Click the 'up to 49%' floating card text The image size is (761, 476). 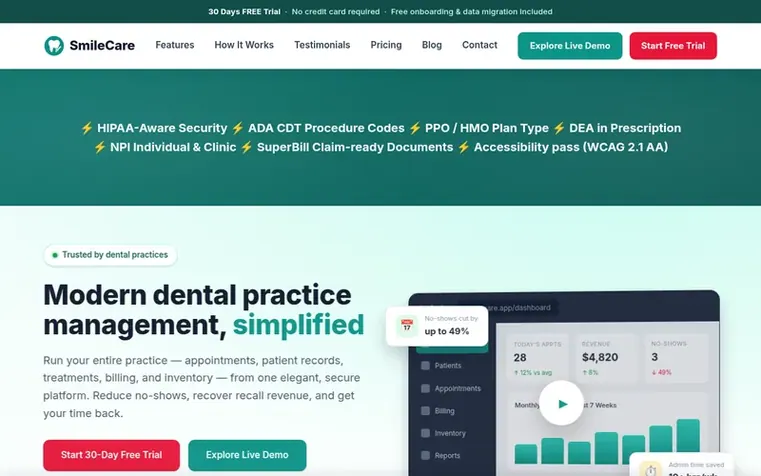447,331
